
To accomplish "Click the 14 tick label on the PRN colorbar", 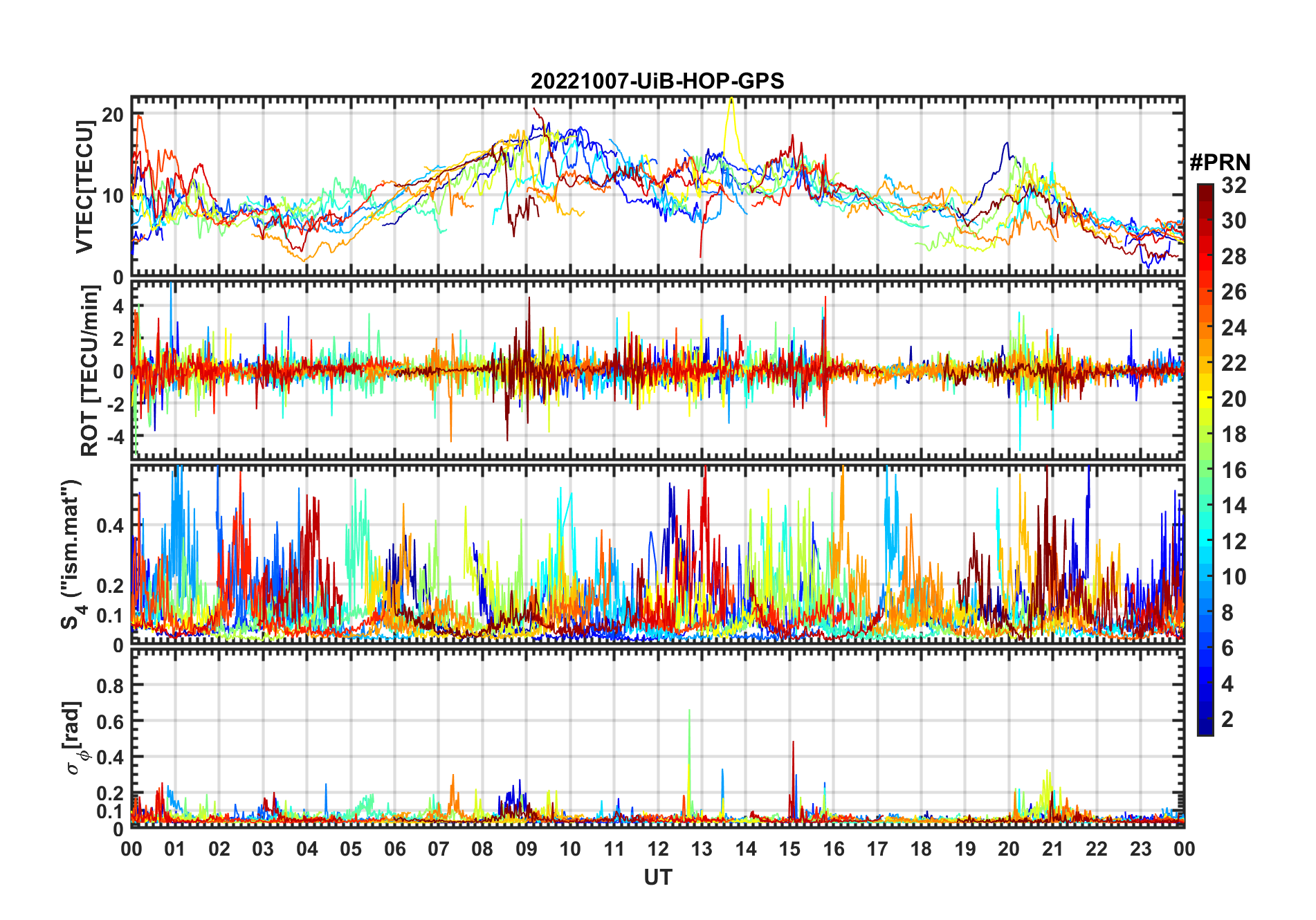I will [1234, 506].
